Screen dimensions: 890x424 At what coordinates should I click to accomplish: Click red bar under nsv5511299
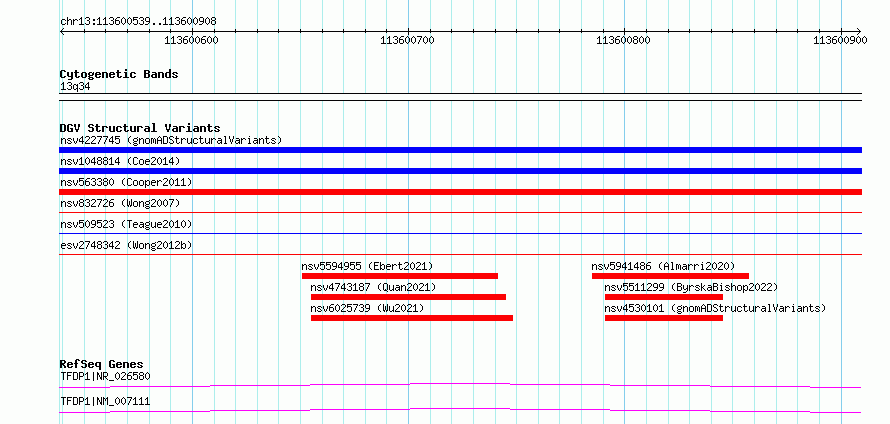pos(664,297)
